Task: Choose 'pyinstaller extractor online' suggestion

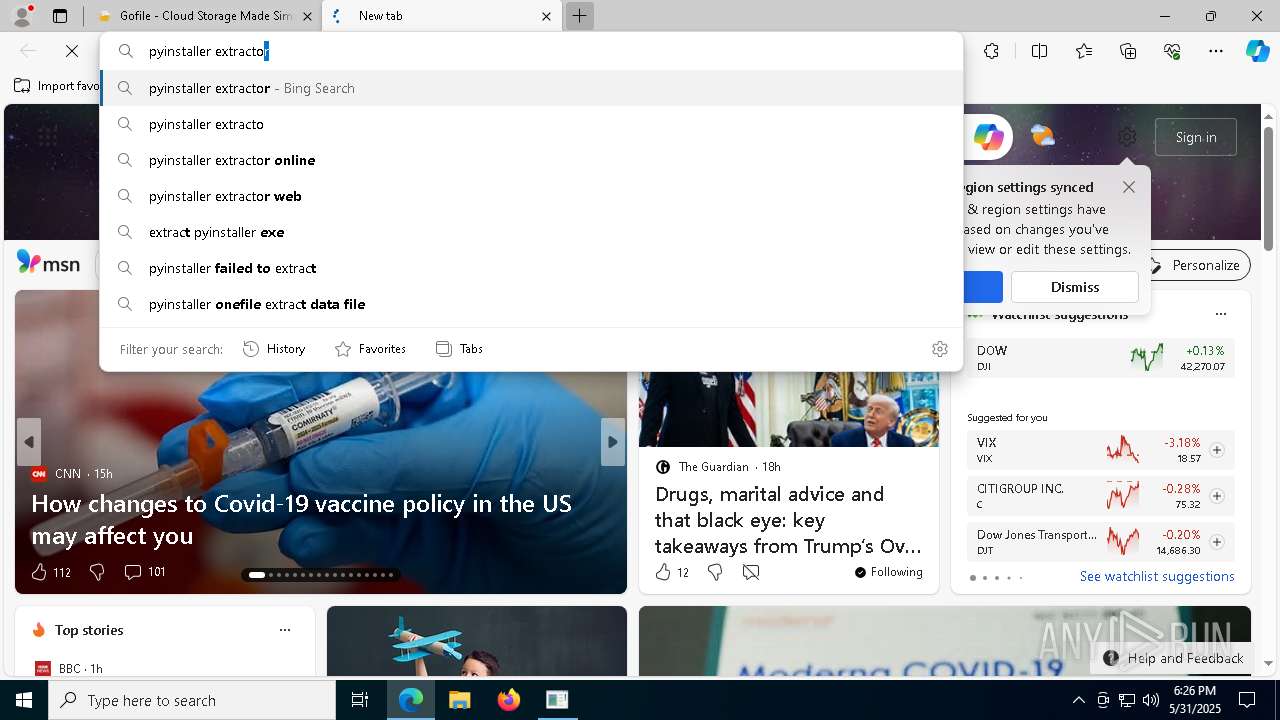Action: coord(531,160)
